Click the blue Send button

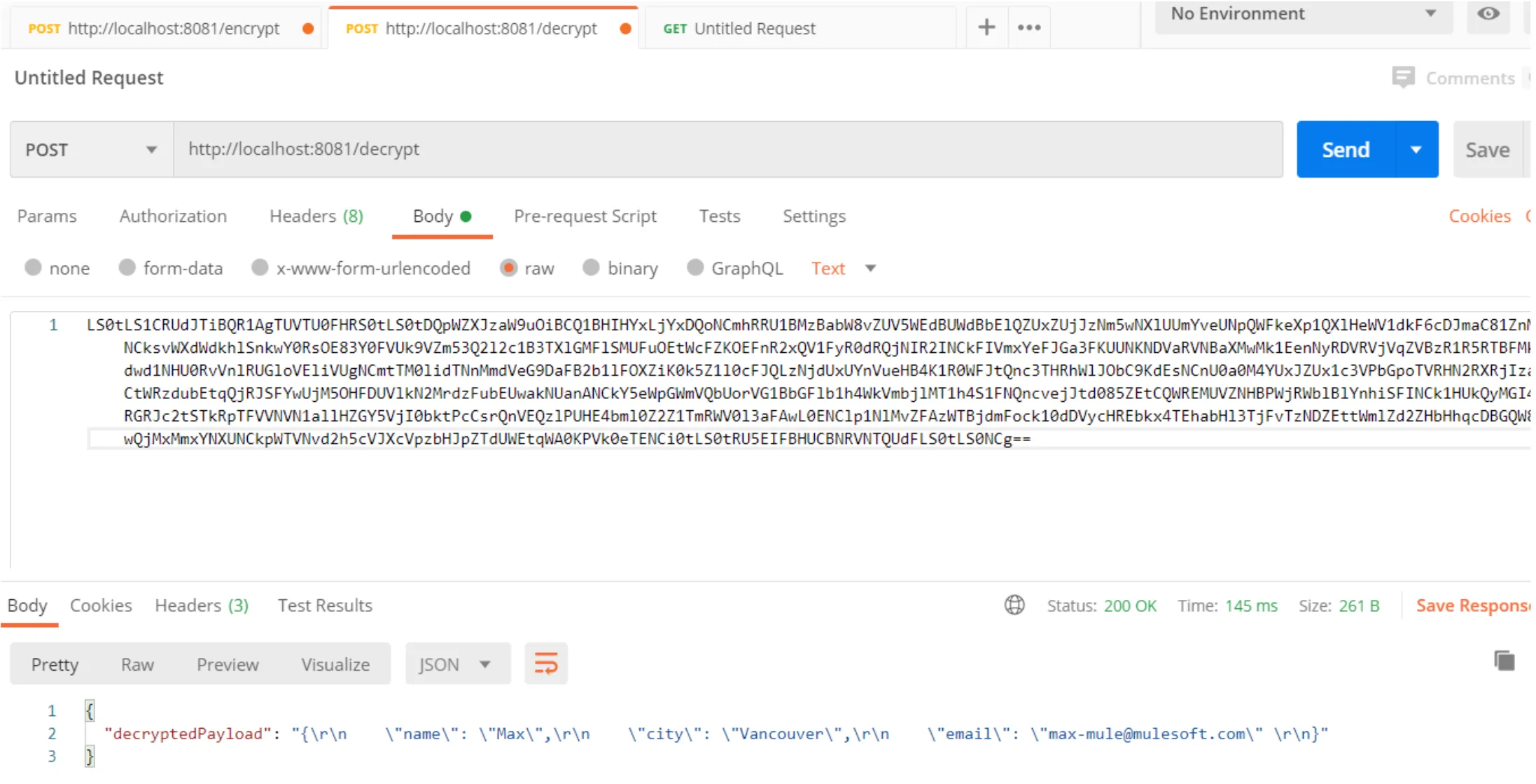[1346, 149]
